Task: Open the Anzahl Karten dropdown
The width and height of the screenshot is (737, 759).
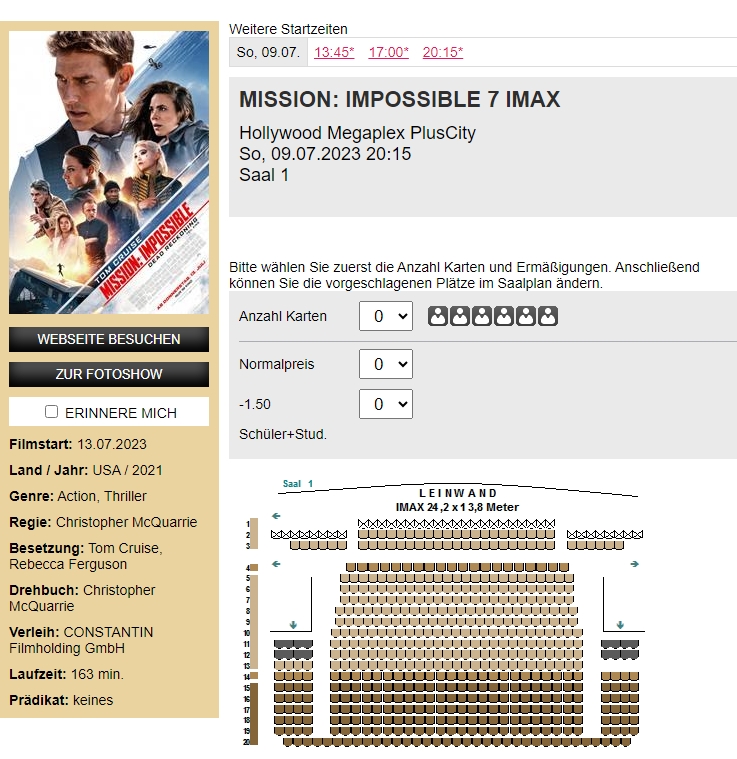Action: click(x=385, y=317)
